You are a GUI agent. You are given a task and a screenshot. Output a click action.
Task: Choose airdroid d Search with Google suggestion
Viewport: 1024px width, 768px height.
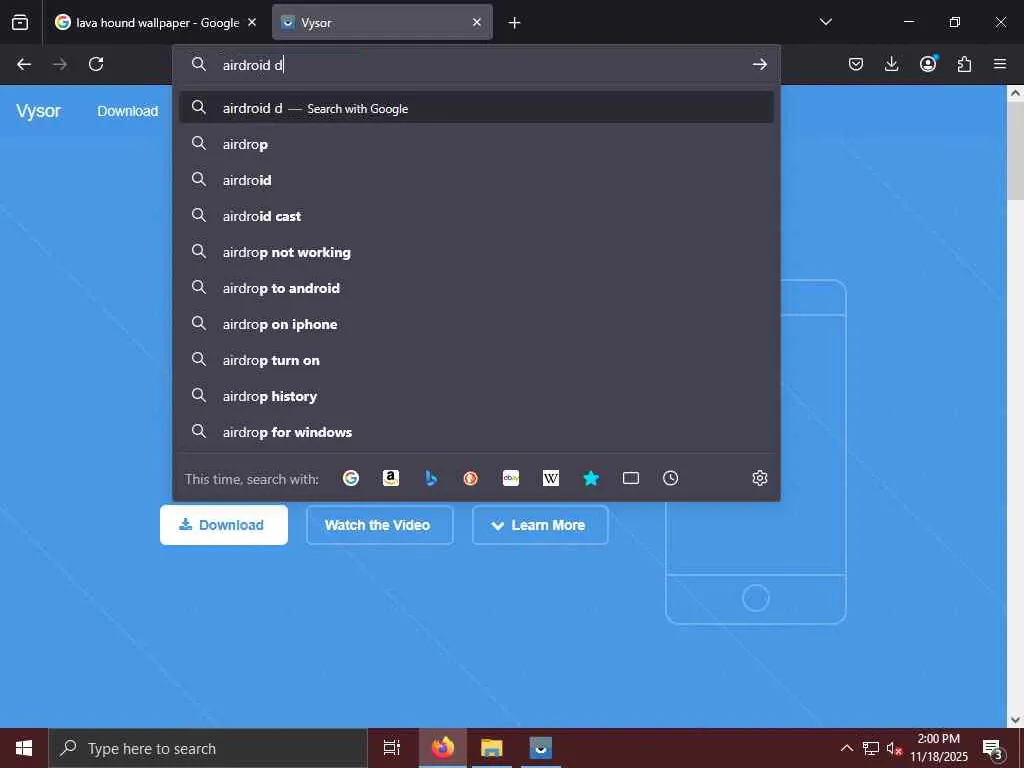(476, 108)
